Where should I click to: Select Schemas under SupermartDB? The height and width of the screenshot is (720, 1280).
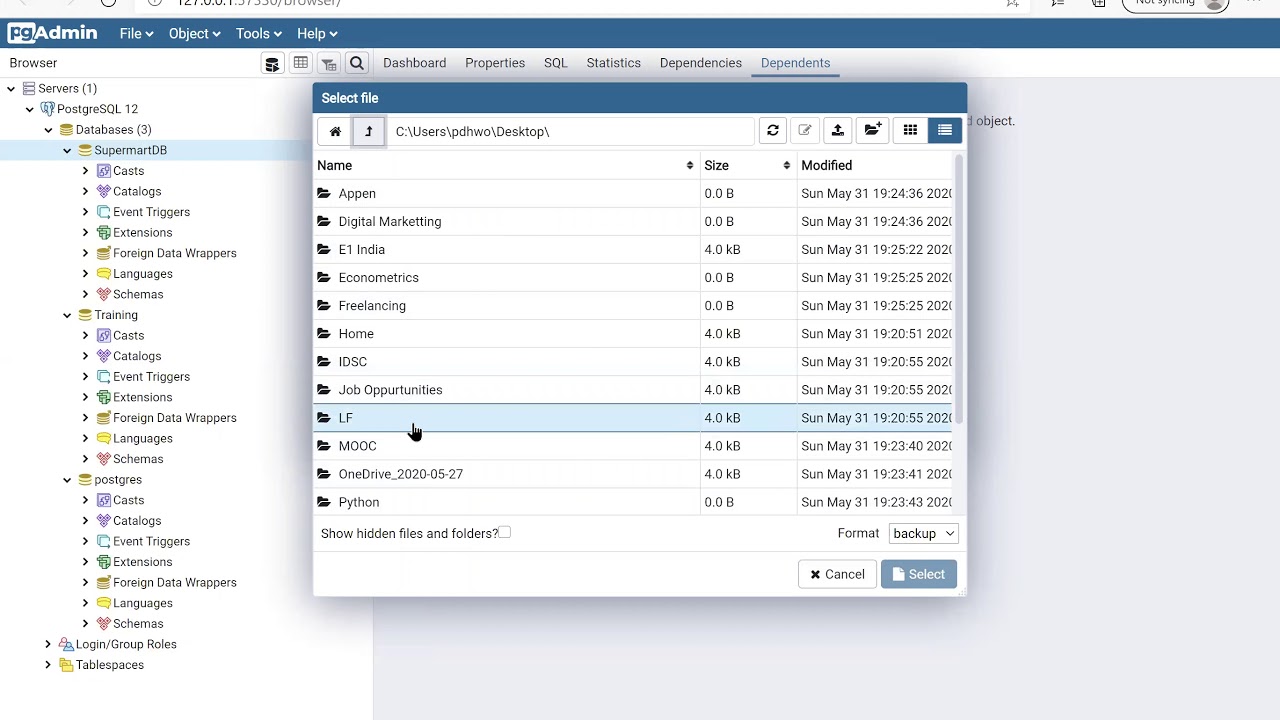(138, 294)
